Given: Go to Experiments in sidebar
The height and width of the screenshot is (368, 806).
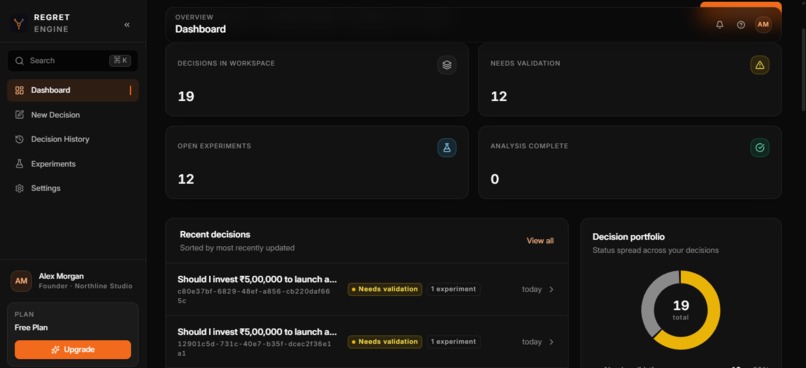Looking at the screenshot, I should [x=72, y=164].
